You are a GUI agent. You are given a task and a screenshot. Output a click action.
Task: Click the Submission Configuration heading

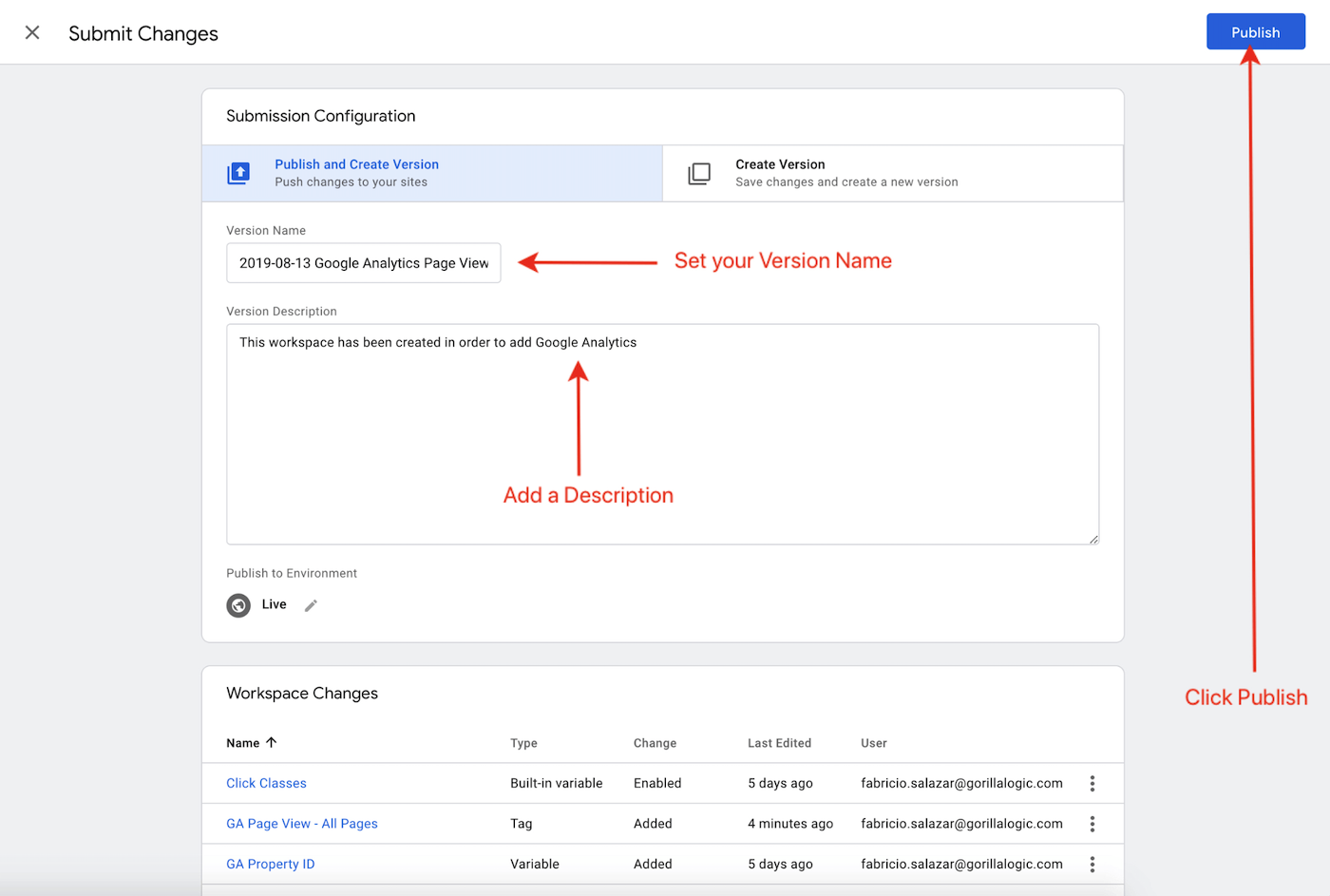pos(321,116)
